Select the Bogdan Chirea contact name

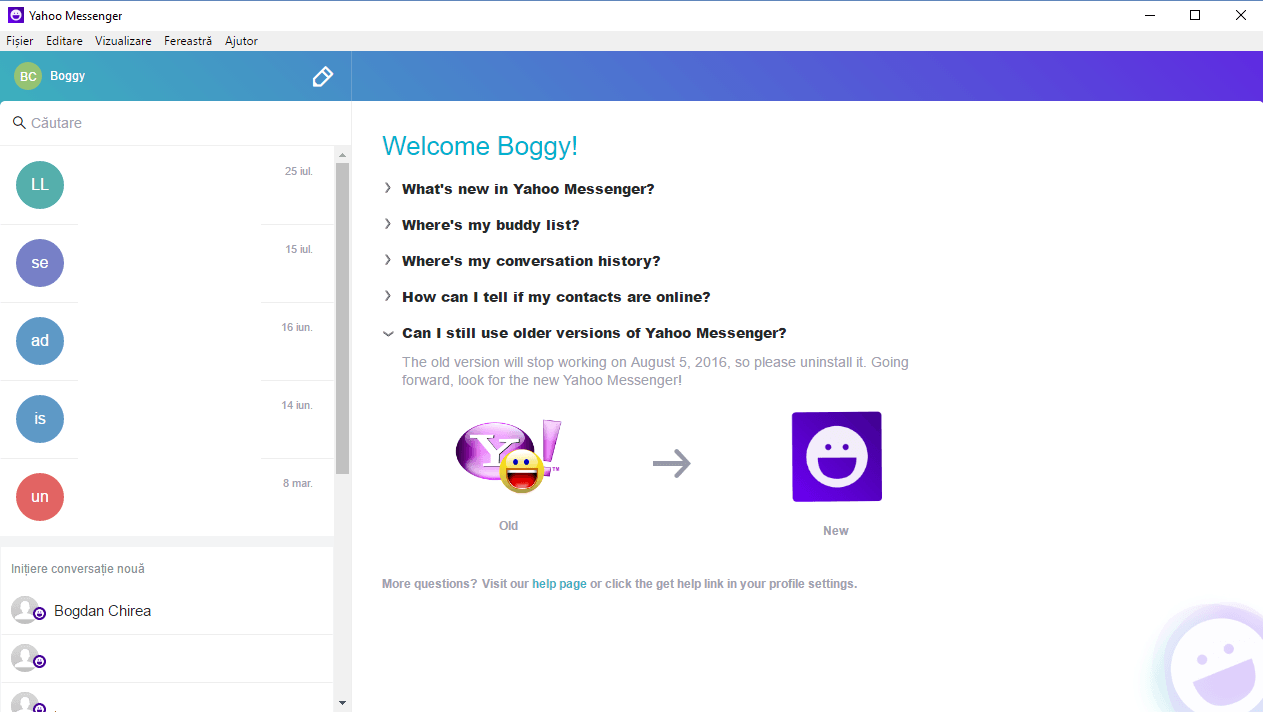pos(103,611)
